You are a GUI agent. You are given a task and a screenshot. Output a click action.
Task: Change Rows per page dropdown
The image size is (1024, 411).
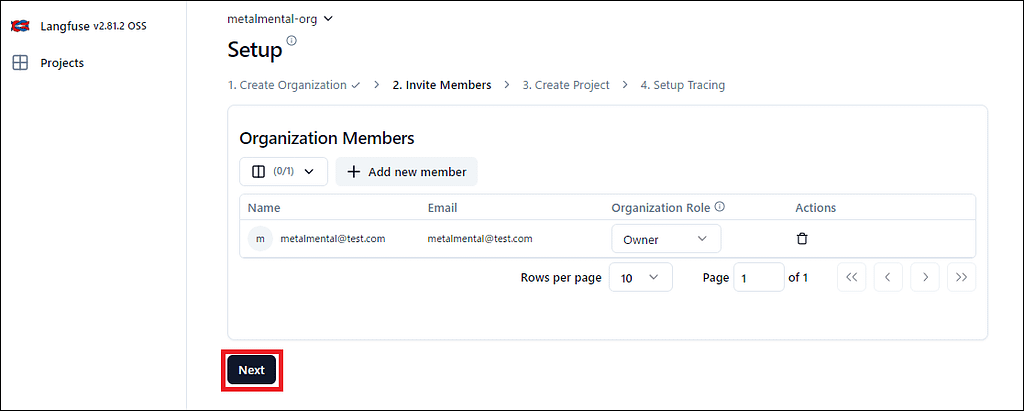click(x=640, y=278)
